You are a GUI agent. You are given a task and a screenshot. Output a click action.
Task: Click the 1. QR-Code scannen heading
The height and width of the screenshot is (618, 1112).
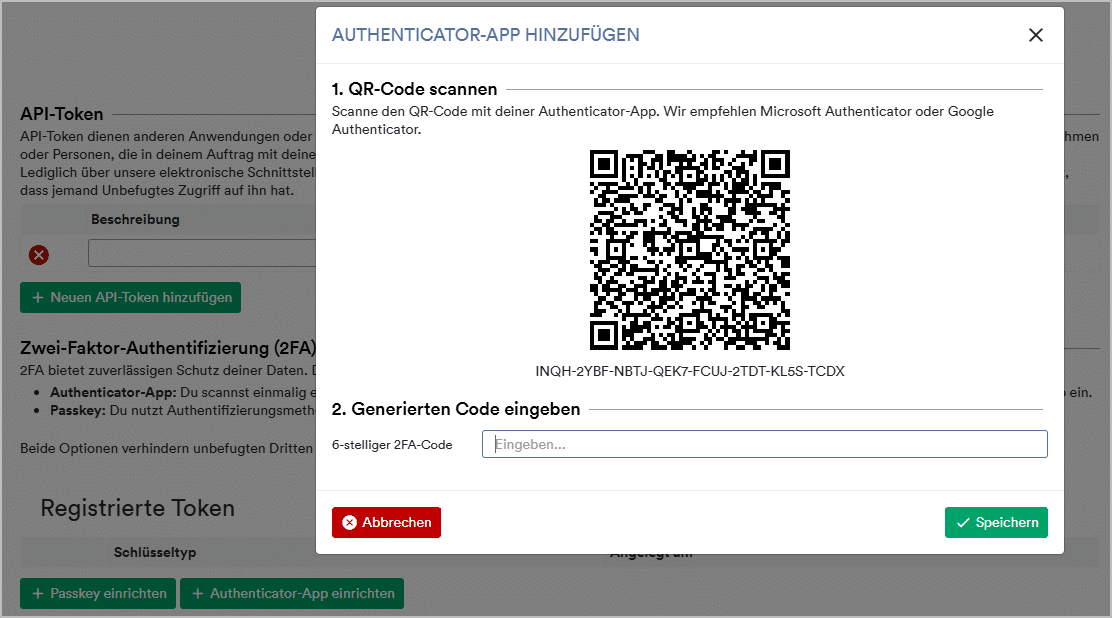point(414,89)
